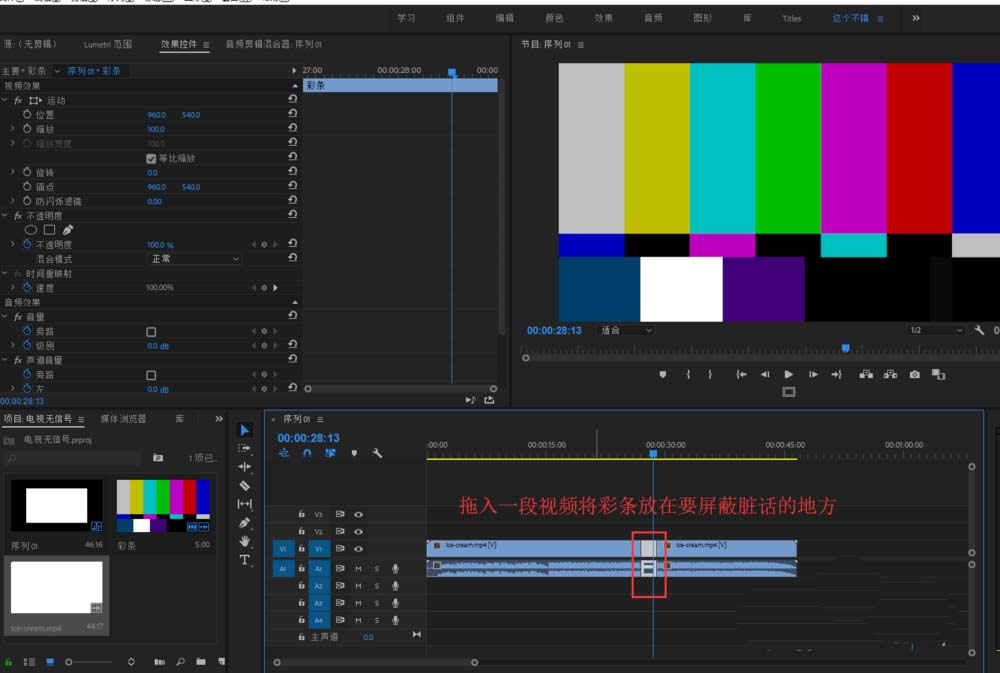This screenshot has width=1000, height=673.
Task: Click the Add Marker icon in the program monitor
Action: pos(664,374)
